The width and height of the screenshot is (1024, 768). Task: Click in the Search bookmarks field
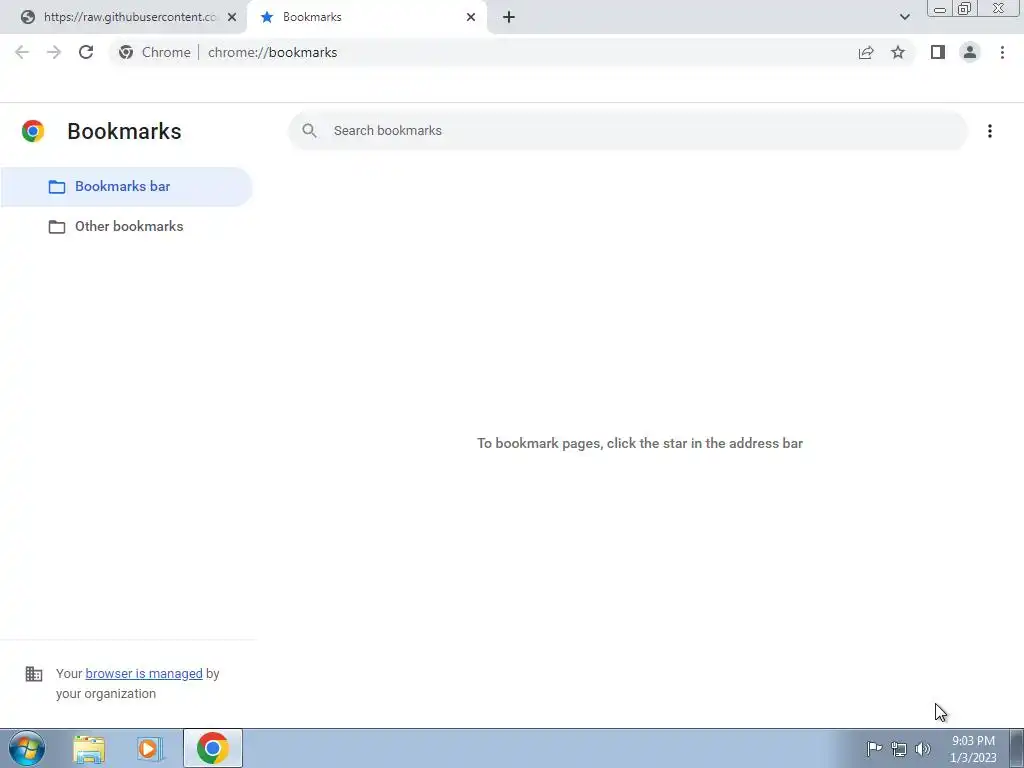coord(628,131)
